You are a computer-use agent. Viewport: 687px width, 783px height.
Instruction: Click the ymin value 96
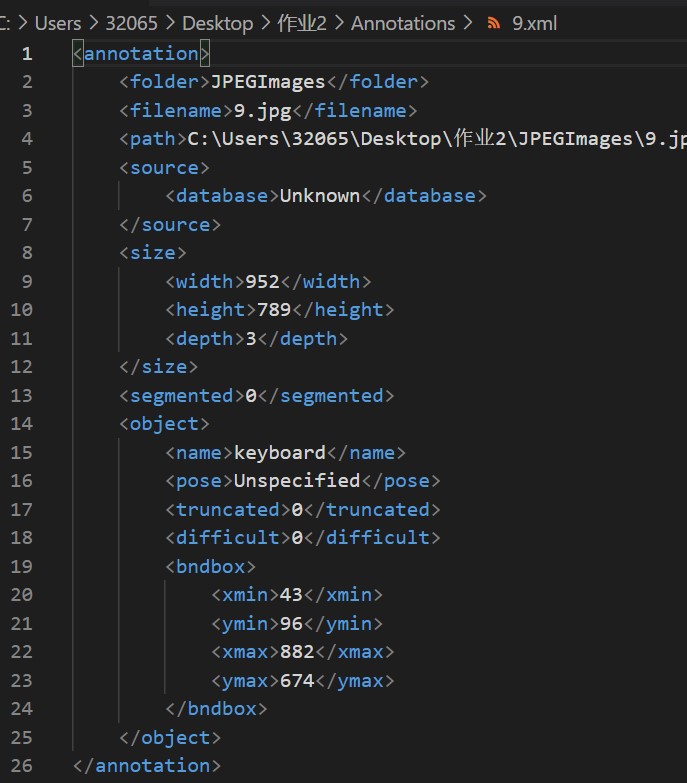291,623
